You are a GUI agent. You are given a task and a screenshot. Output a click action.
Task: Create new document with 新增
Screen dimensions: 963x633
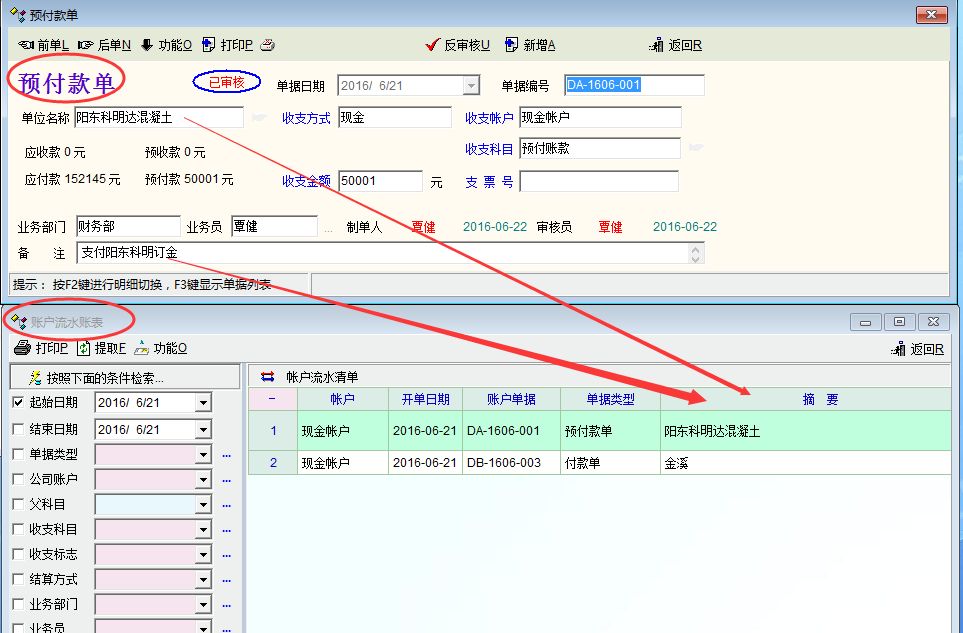[530, 45]
